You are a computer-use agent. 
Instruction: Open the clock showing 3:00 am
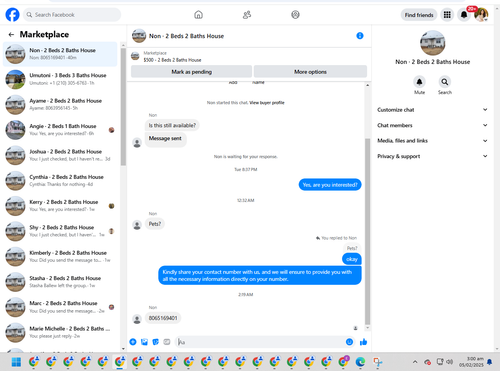point(471,362)
